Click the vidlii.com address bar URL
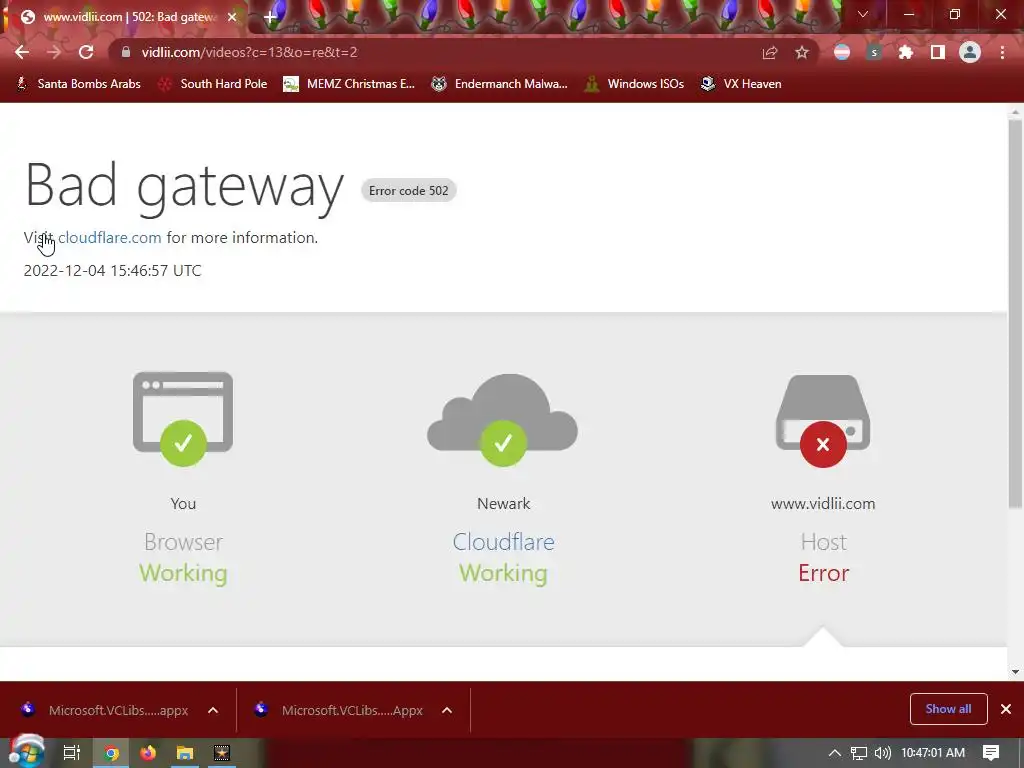 pyautogui.click(x=249, y=52)
